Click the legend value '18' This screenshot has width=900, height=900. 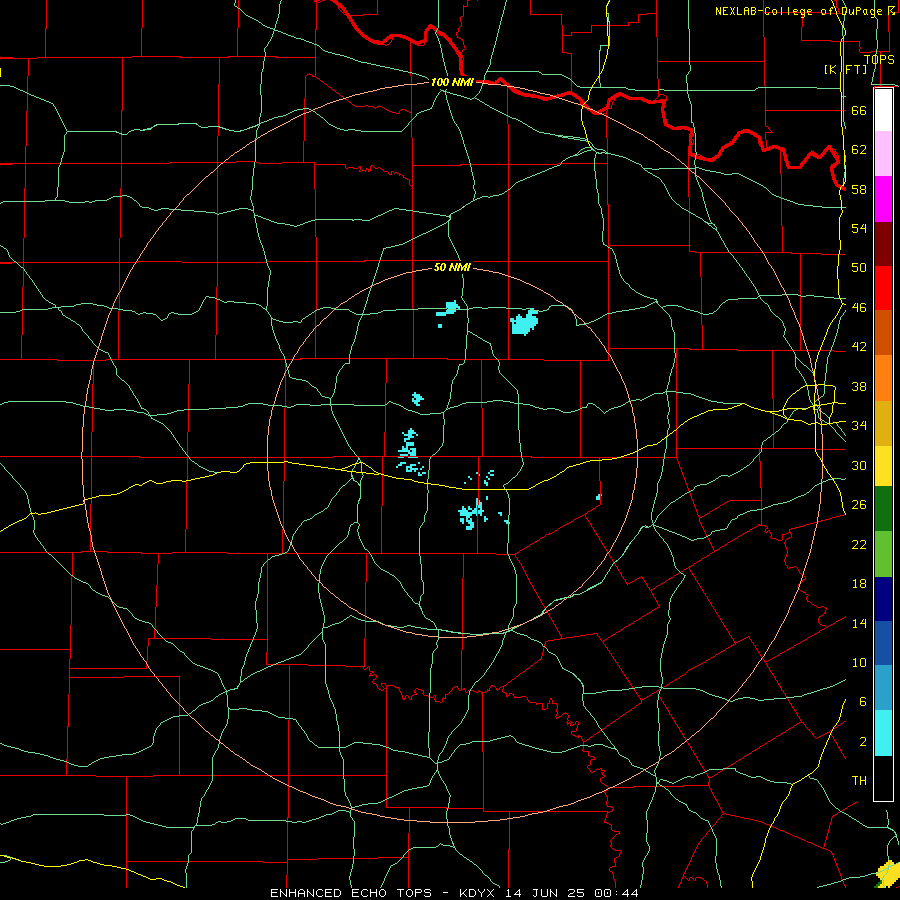pyautogui.click(x=859, y=584)
